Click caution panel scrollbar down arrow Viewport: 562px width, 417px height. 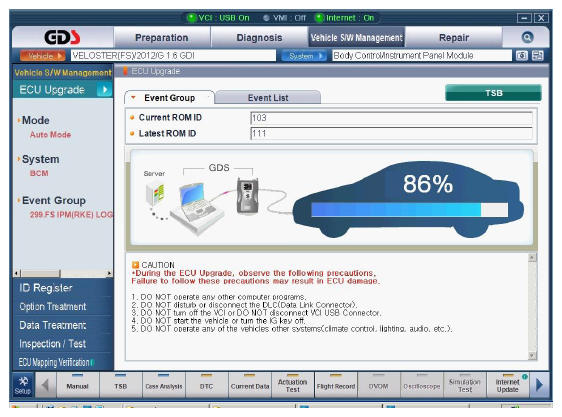click(532, 355)
